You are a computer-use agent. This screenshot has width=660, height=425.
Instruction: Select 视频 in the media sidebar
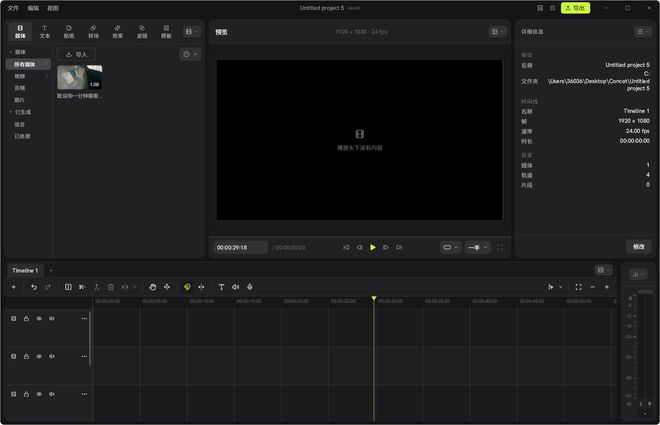20,76
